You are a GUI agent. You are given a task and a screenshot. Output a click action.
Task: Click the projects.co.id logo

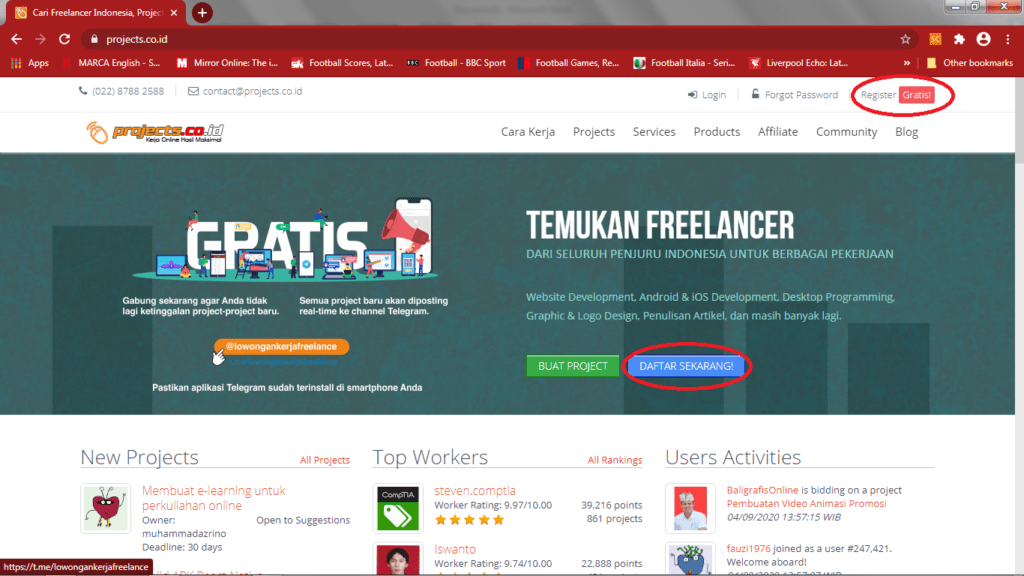(x=154, y=131)
